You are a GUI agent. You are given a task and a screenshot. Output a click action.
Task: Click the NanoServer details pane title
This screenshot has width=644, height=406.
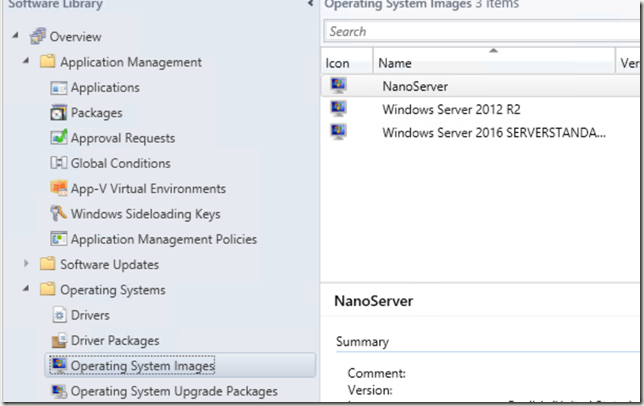click(373, 301)
